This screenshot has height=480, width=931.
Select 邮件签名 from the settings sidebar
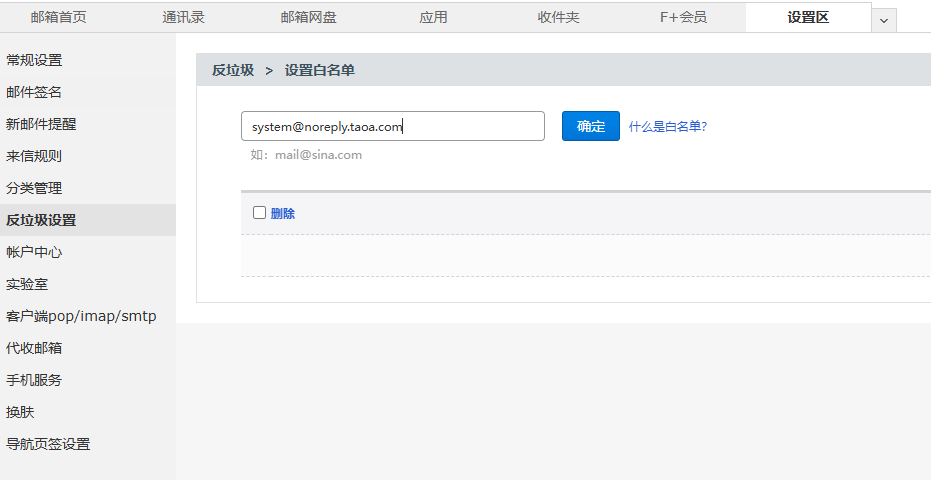click(34, 92)
